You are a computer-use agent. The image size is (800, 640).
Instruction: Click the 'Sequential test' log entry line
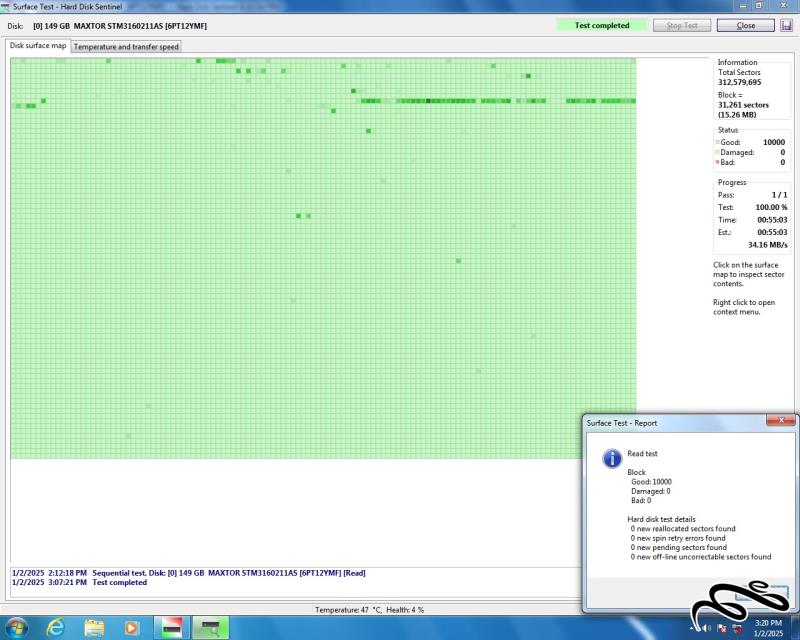[x=189, y=573]
